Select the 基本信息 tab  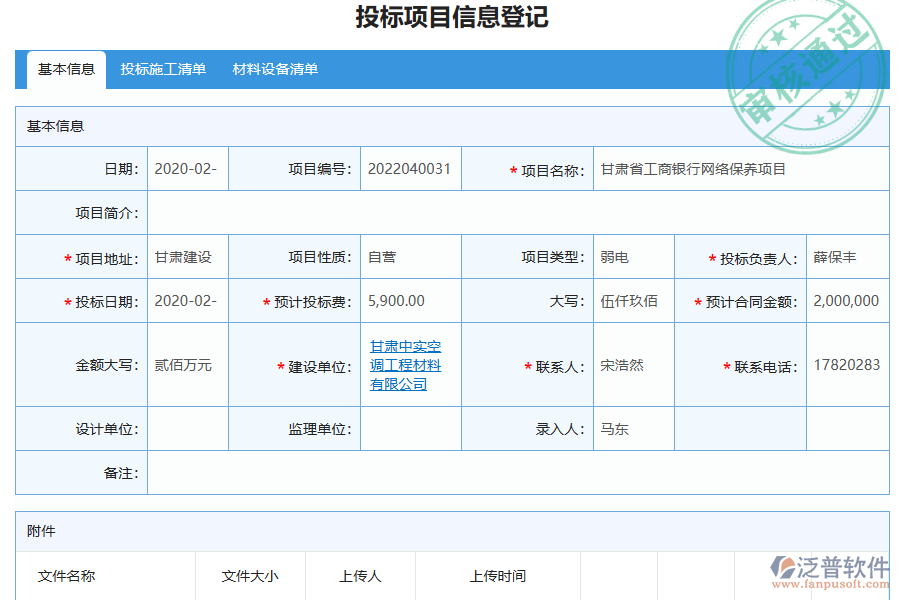(65, 70)
